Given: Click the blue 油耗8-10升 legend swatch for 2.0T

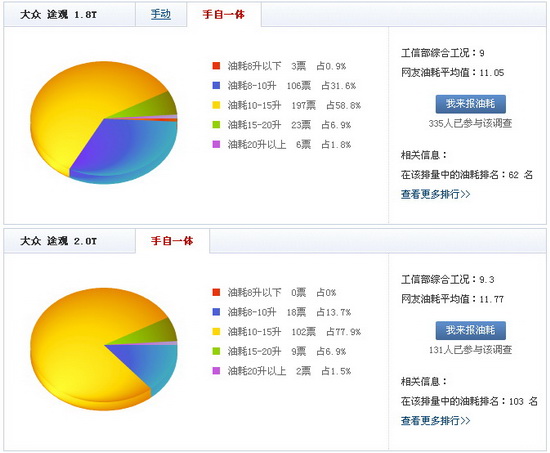Looking at the screenshot, I should [216, 312].
